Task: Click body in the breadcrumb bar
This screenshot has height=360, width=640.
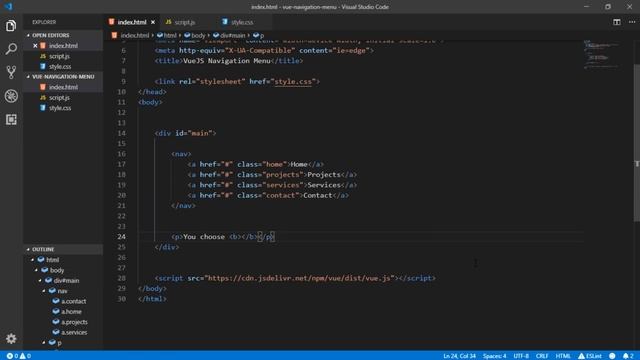Action: pos(198,36)
